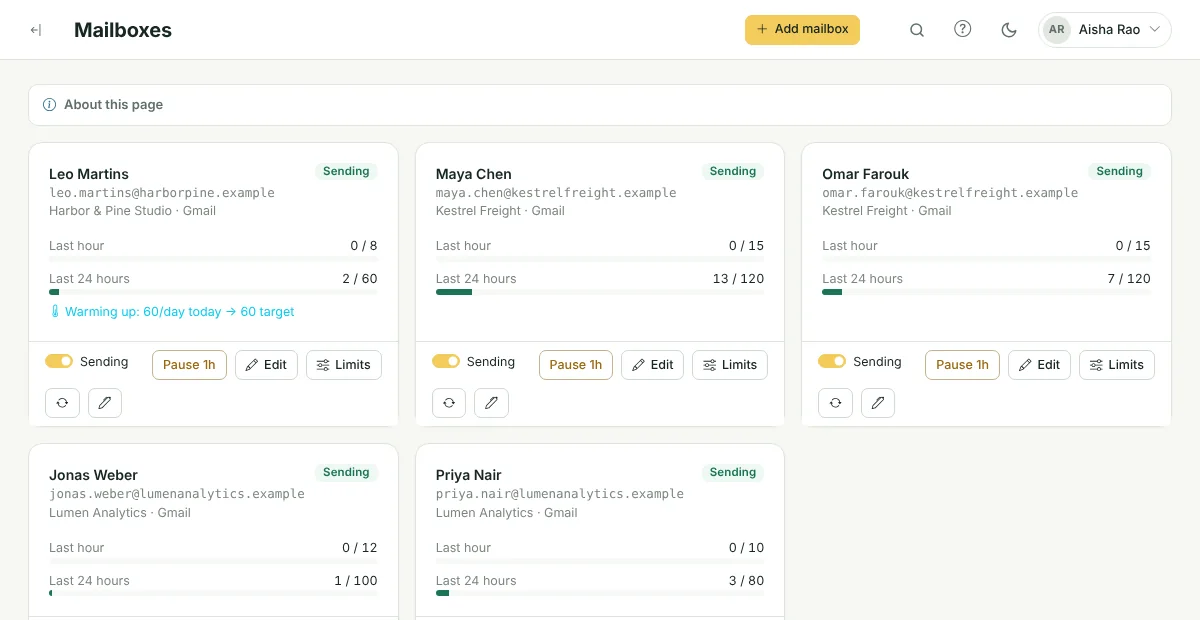Click the jonas.weber@lumenanalytics.example address
The height and width of the screenshot is (620, 1200).
click(177, 494)
